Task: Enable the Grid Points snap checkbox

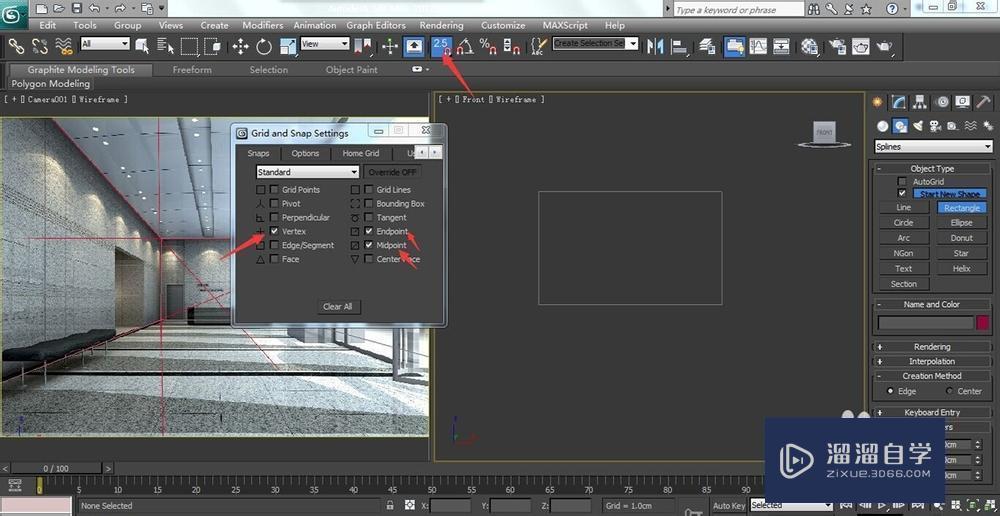Action: point(274,189)
